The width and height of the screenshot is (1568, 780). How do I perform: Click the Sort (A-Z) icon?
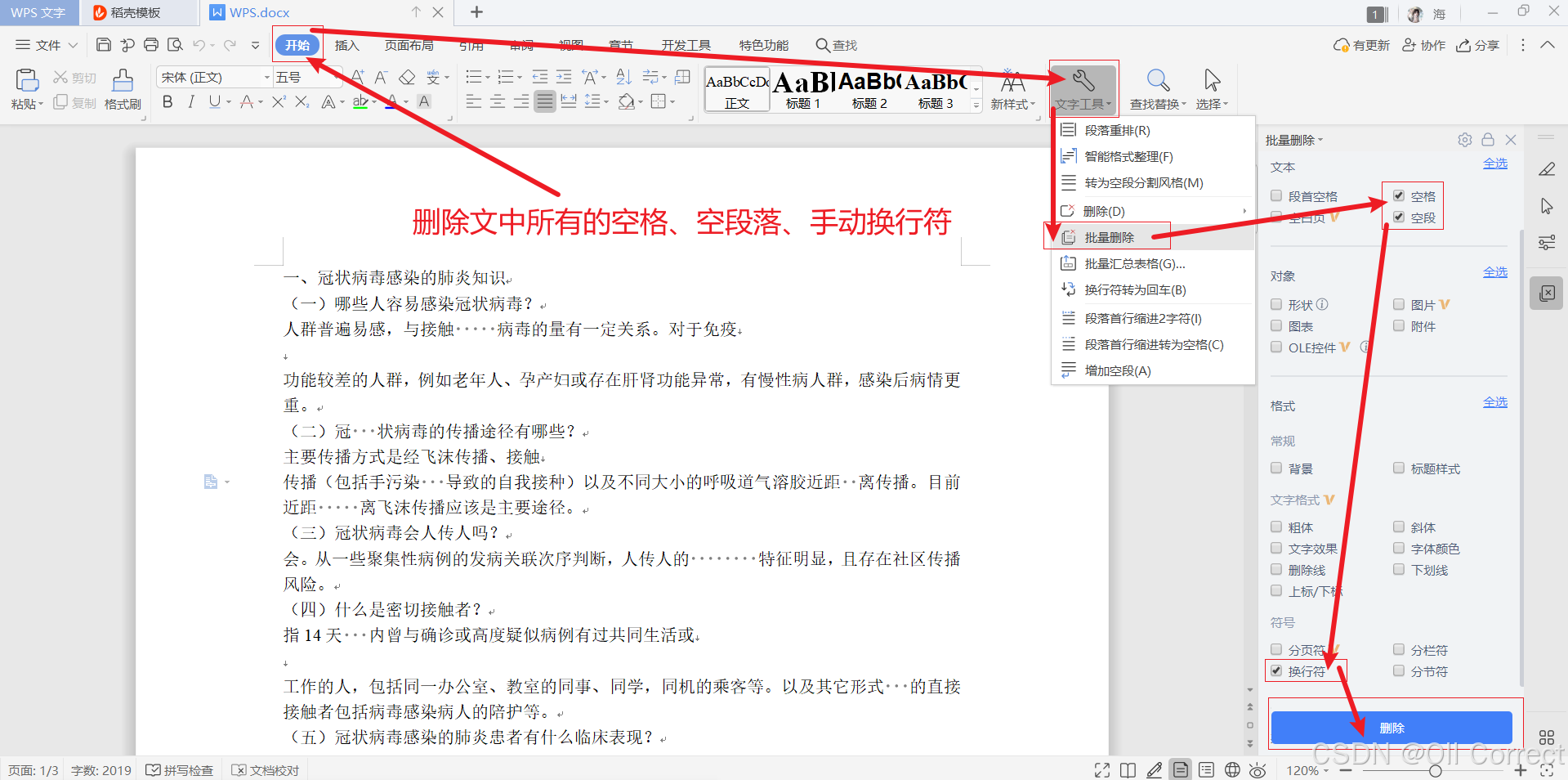pyautogui.click(x=623, y=77)
